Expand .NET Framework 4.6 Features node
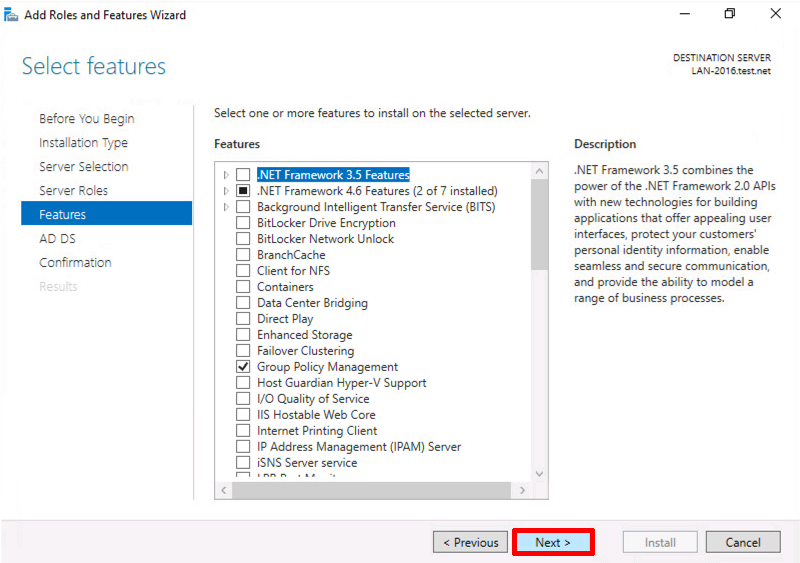The width and height of the screenshot is (800, 563). point(226,191)
